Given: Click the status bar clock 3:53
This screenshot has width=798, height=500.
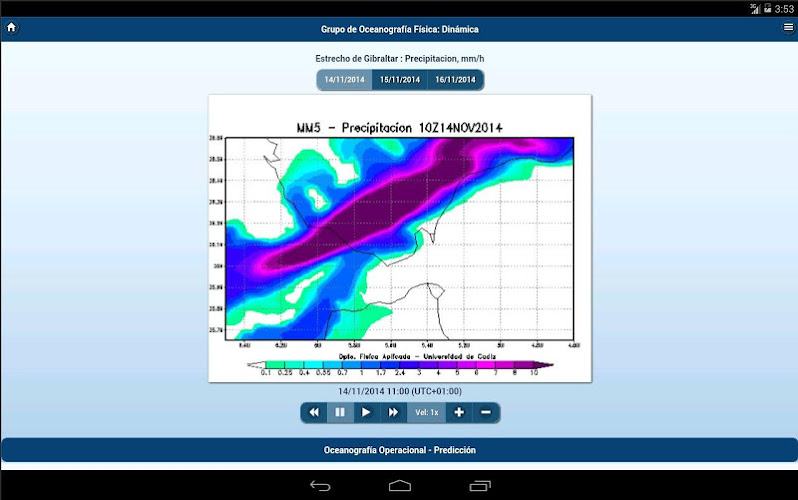Looking at the screenshot, I should click(784, 9).
